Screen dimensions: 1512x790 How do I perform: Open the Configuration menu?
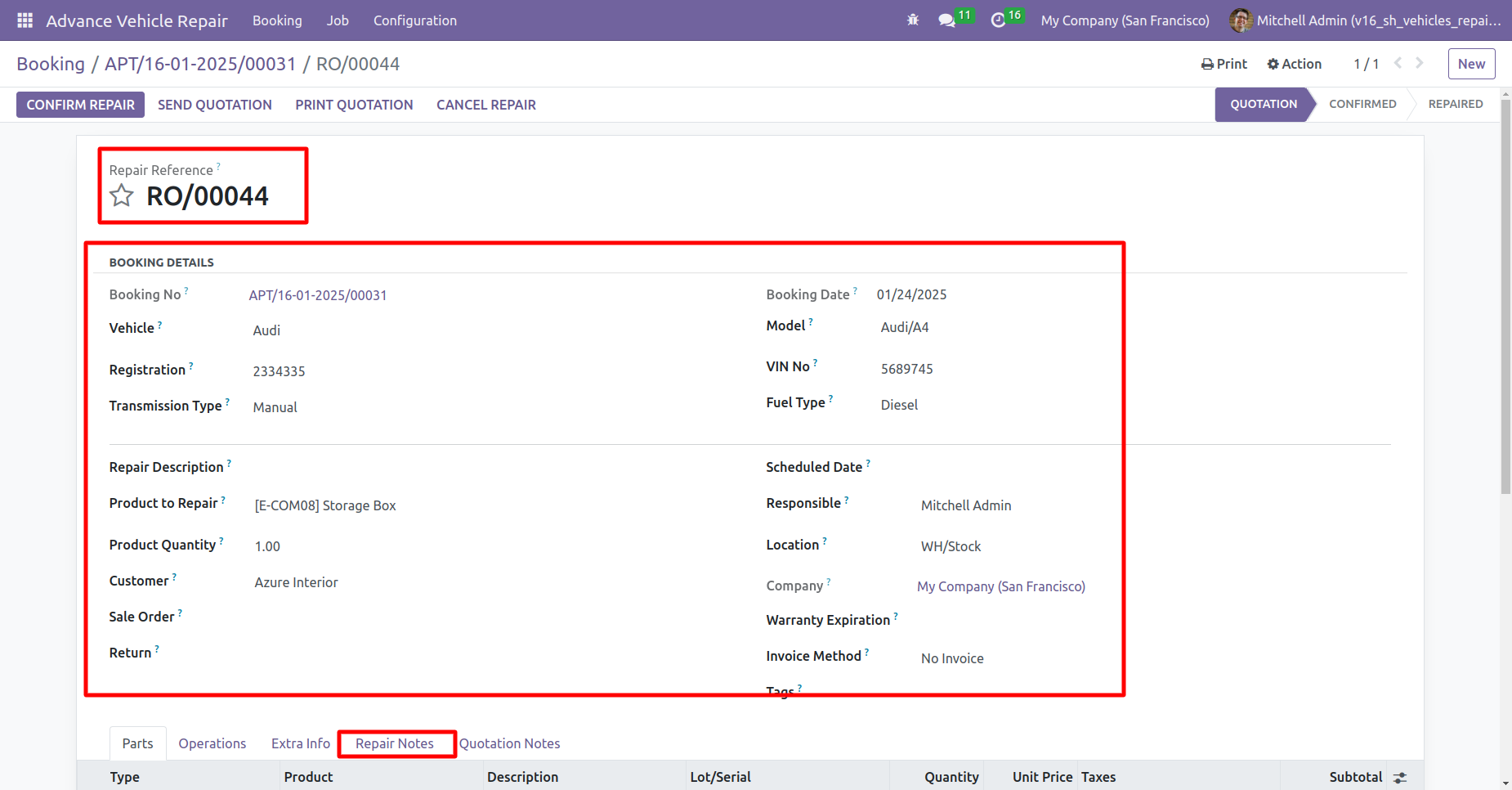415,20
